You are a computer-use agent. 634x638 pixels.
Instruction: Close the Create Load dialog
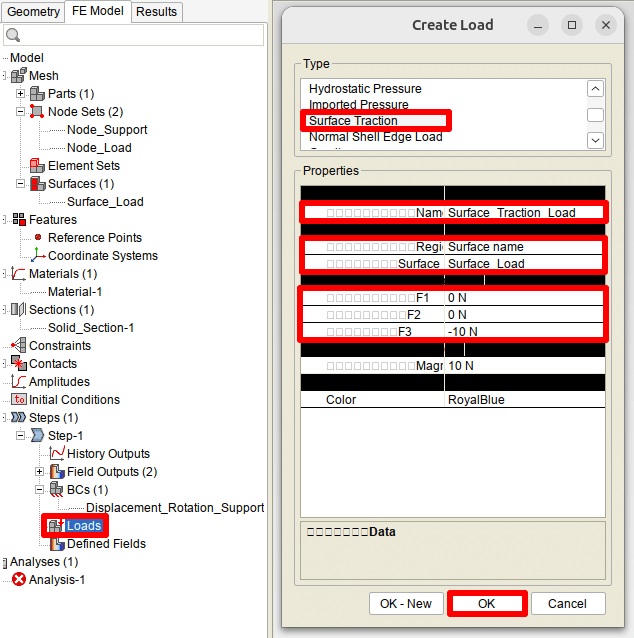606,25
